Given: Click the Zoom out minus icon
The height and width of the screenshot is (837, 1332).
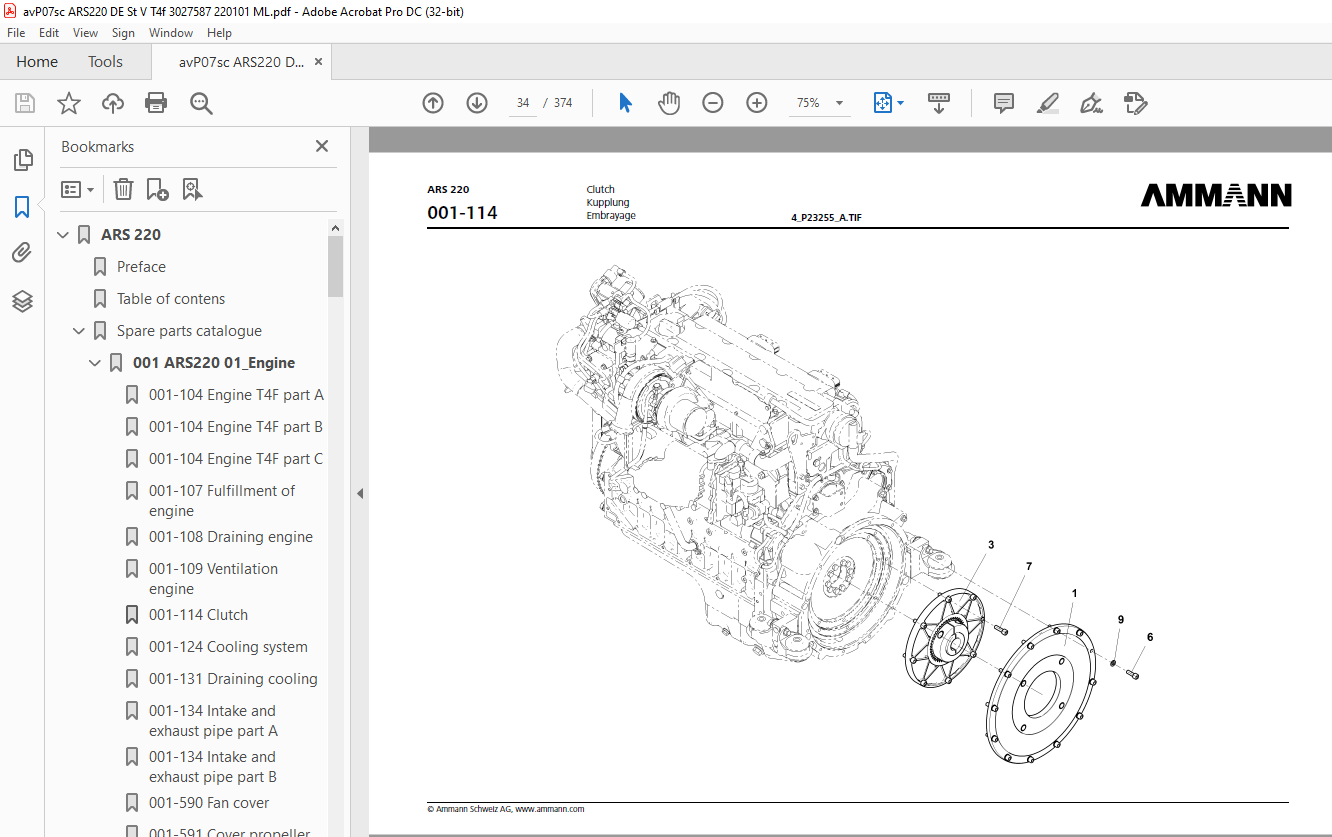Looking at the screenshot, I should point(713,103).
